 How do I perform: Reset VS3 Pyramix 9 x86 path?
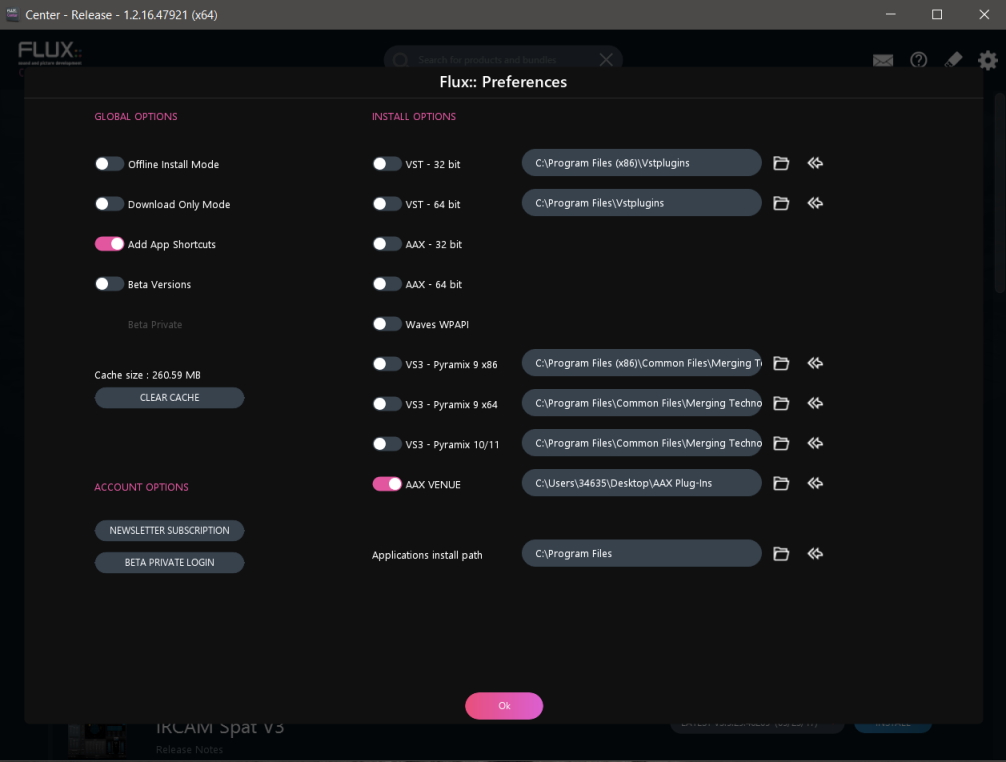(815, 363)
